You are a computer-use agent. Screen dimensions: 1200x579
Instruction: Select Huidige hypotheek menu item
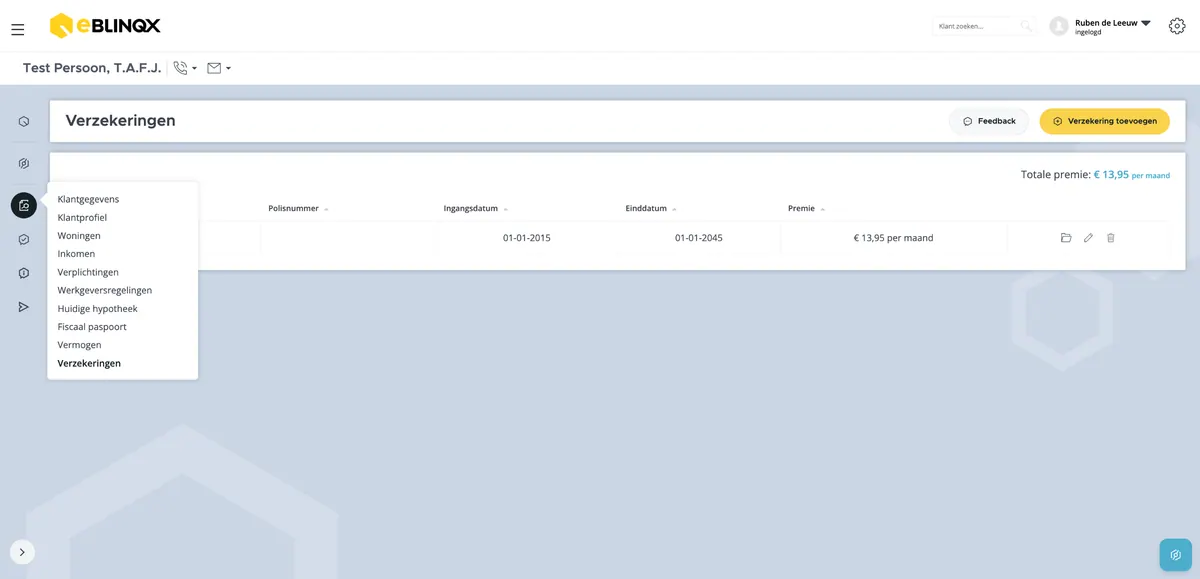tap(97, 309)
